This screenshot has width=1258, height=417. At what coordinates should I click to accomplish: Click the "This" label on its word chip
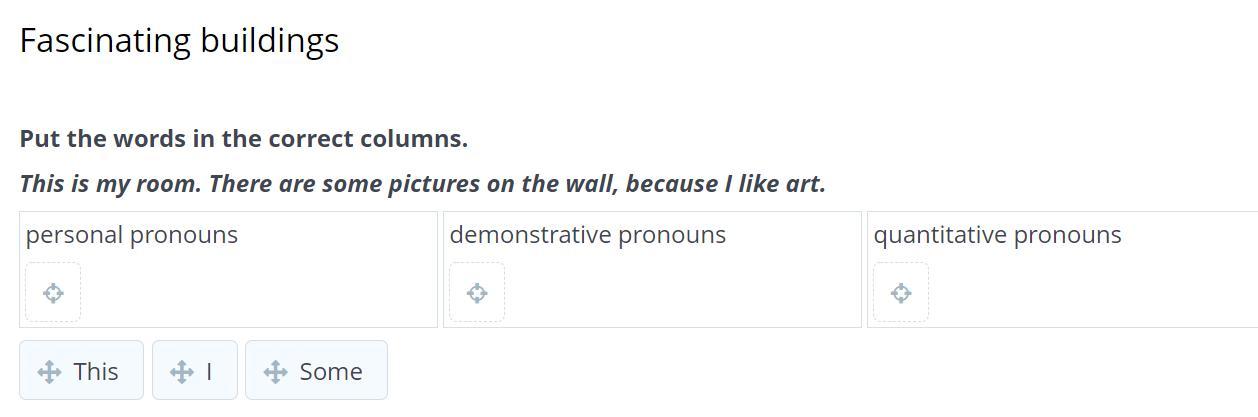96,372
